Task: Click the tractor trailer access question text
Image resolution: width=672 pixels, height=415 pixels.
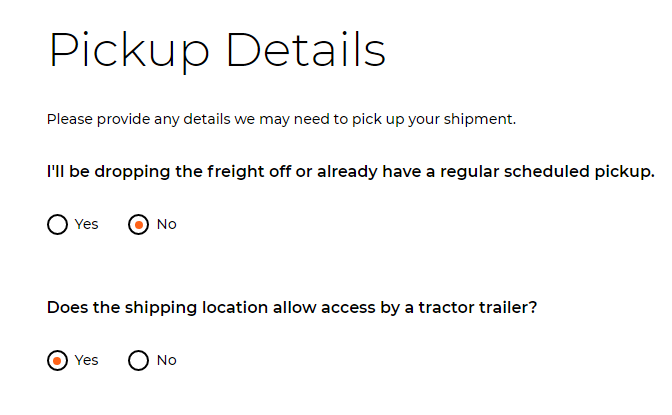Action: 292,308
